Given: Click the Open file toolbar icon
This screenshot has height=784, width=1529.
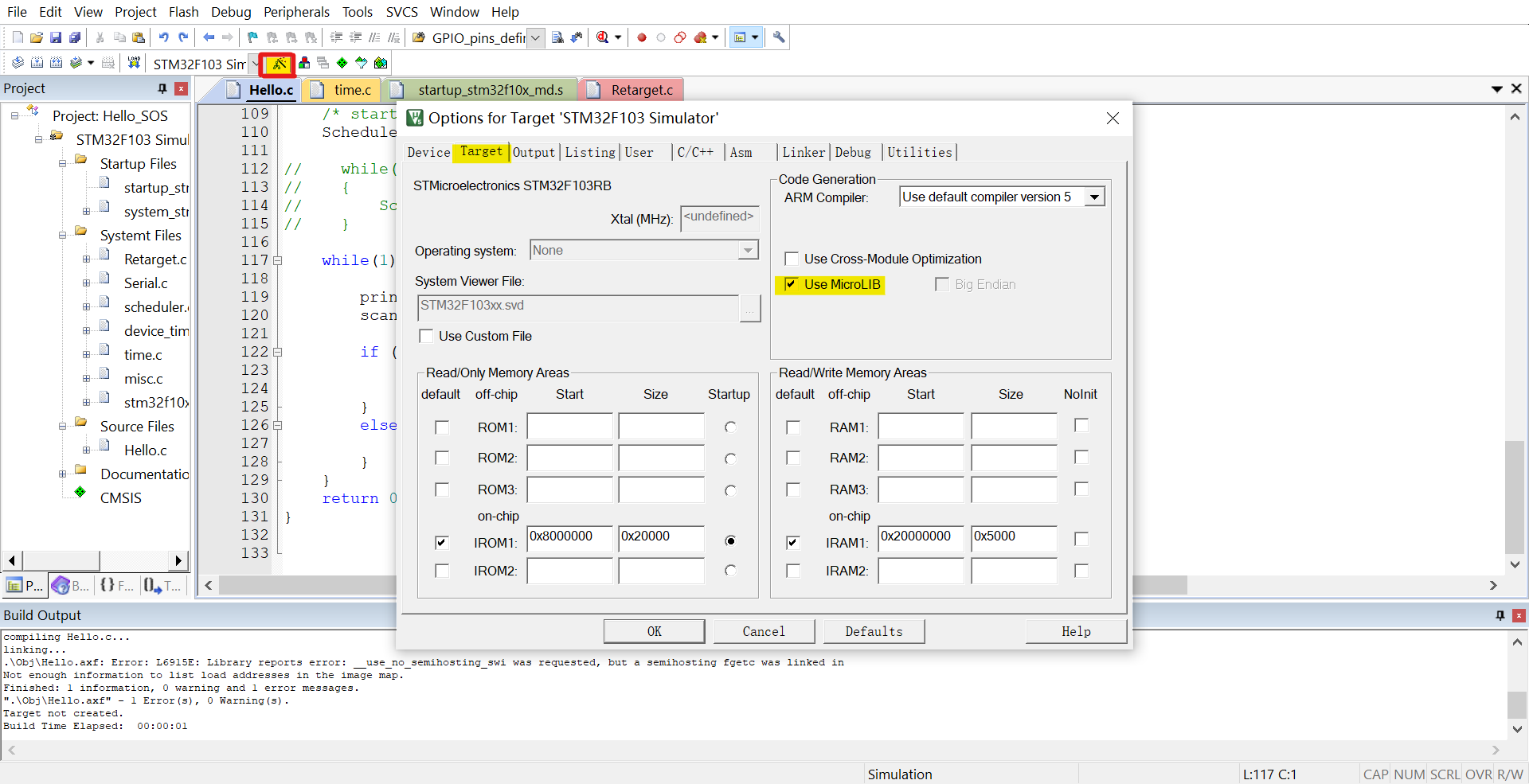Looking at the screenshot, I should click(x=37, y=37).
